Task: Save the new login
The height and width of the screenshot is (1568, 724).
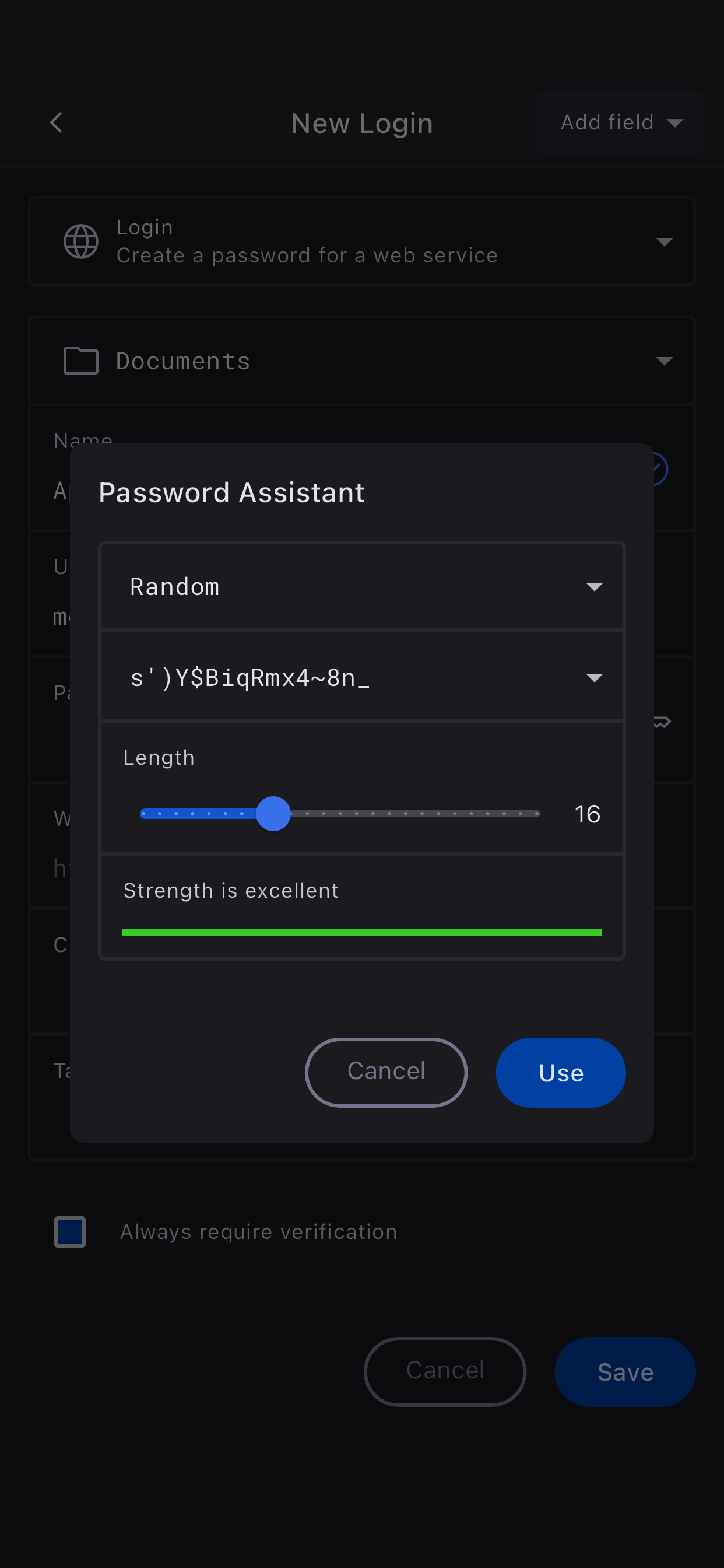Action: pyautogui.click(x=625, y=1372)
